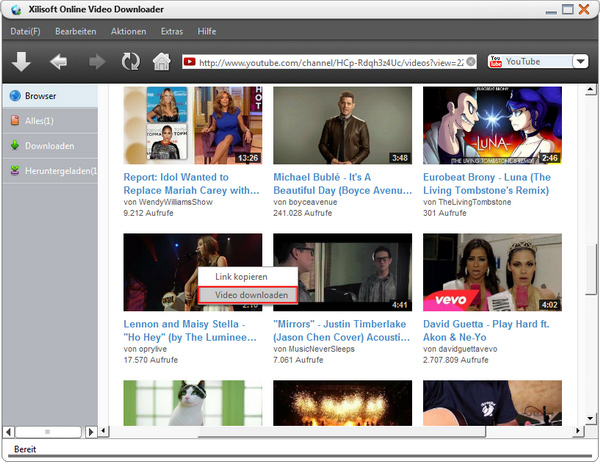Screen dimensions: 600x462
Task: Open the Aktionen menu
Action: (x=129, y=31)
